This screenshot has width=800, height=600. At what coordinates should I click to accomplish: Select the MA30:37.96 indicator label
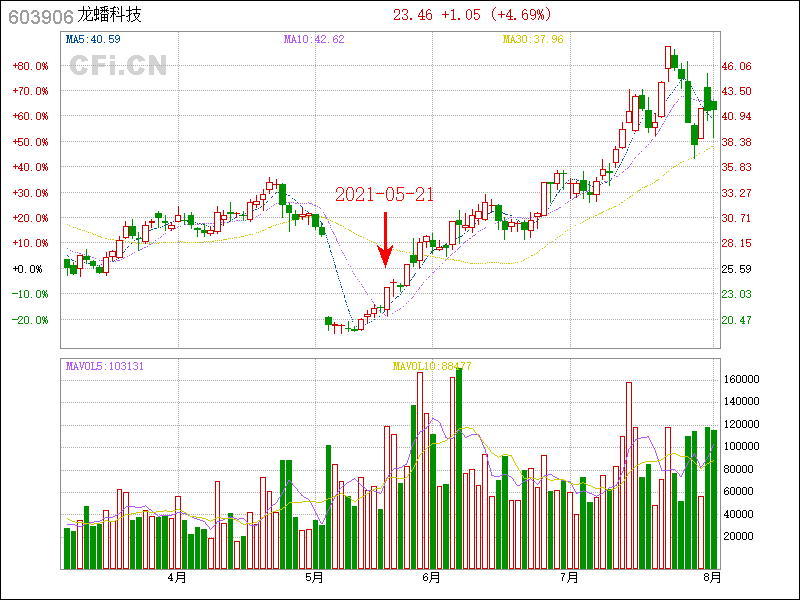pos(532,40)
